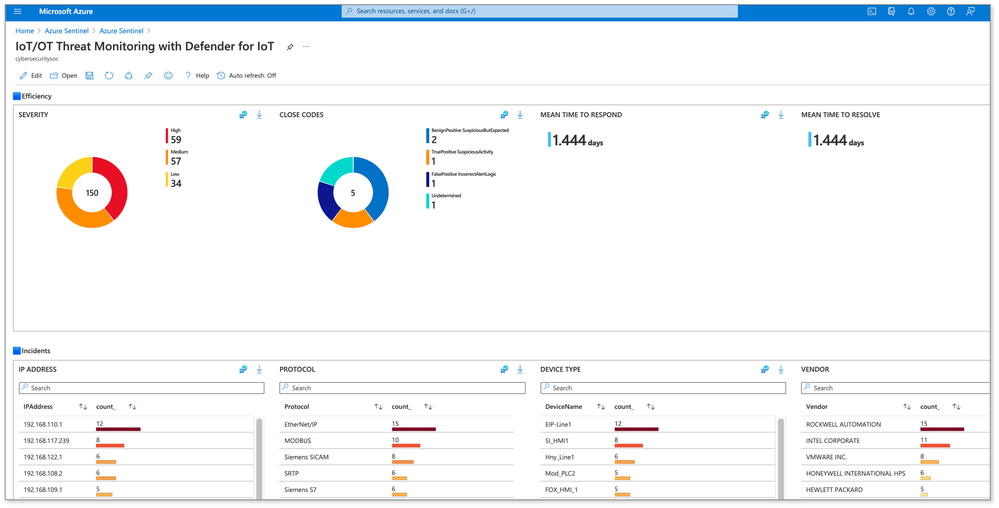Select the EtherNet/IP protocol row
Viewport: 999px width, 508px height.
[x=396, y=425]
